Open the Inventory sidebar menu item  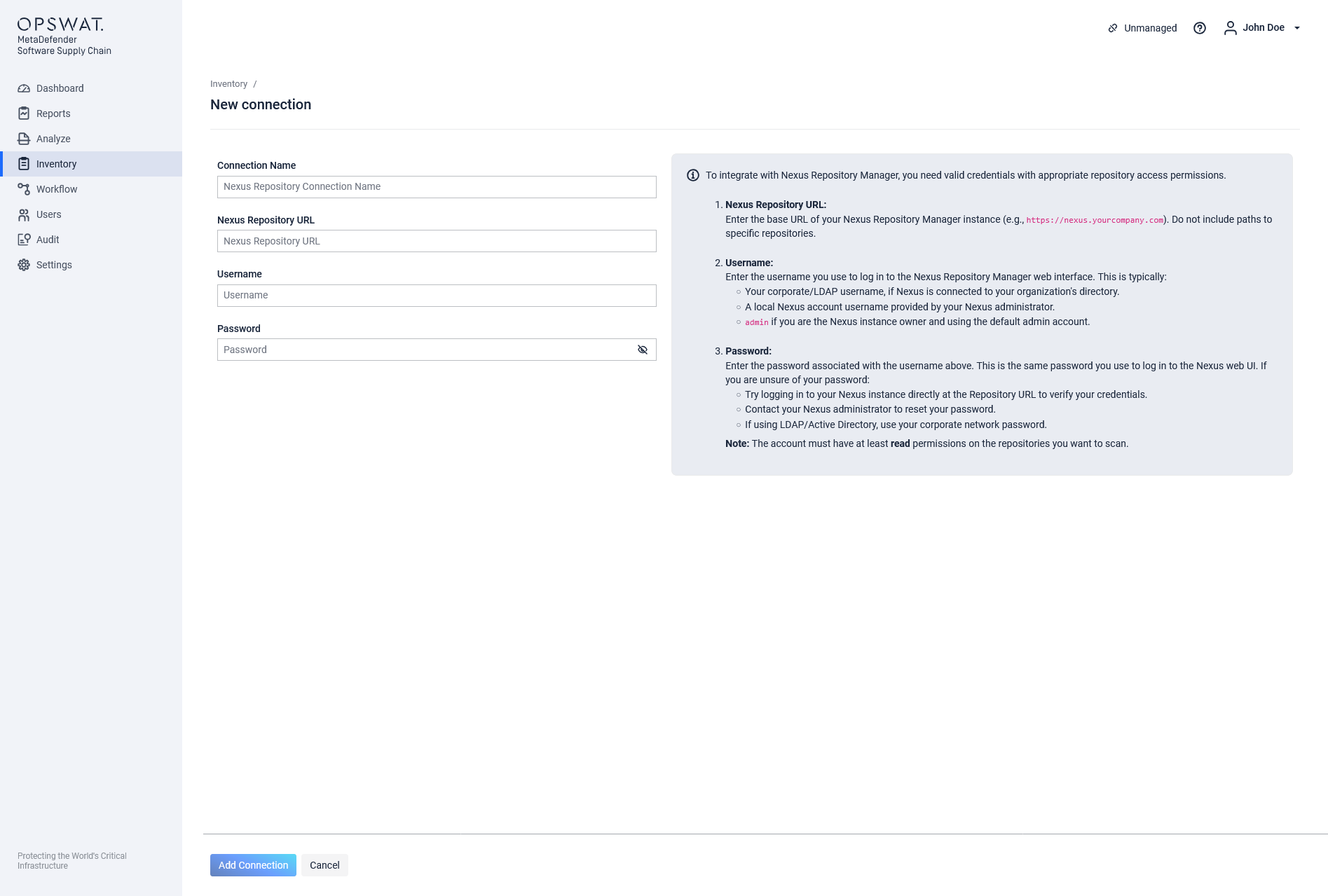[57, 164]
